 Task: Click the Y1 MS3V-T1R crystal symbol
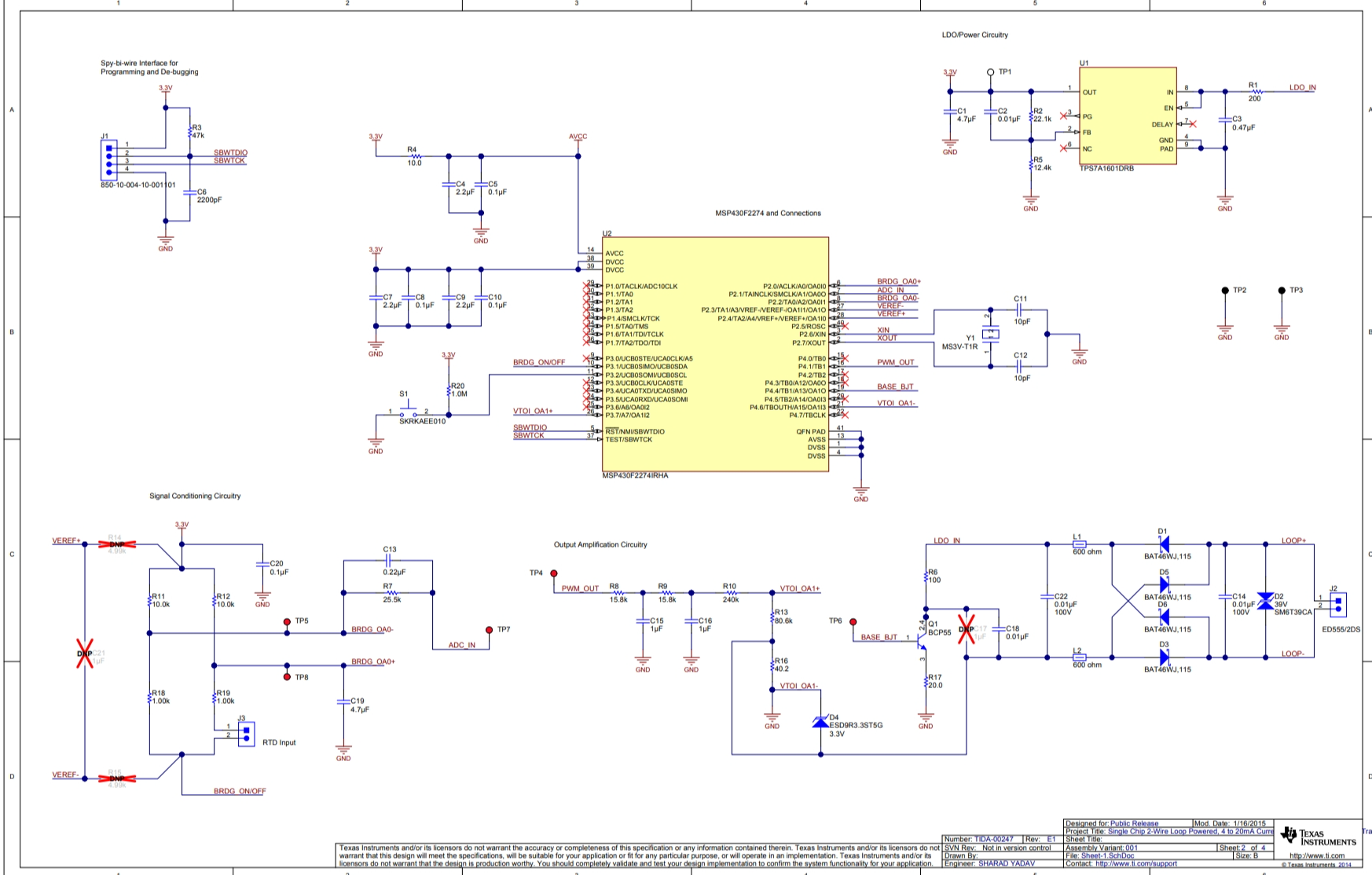pos(990,334)
